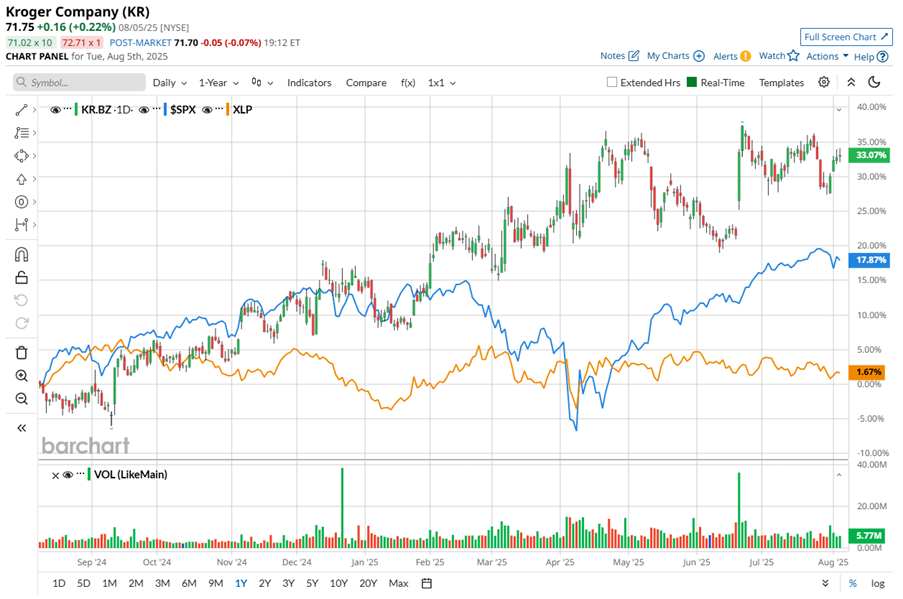
Task: Open the Compare symbols button
Action: pyautogui.click(x=366, y=82)
